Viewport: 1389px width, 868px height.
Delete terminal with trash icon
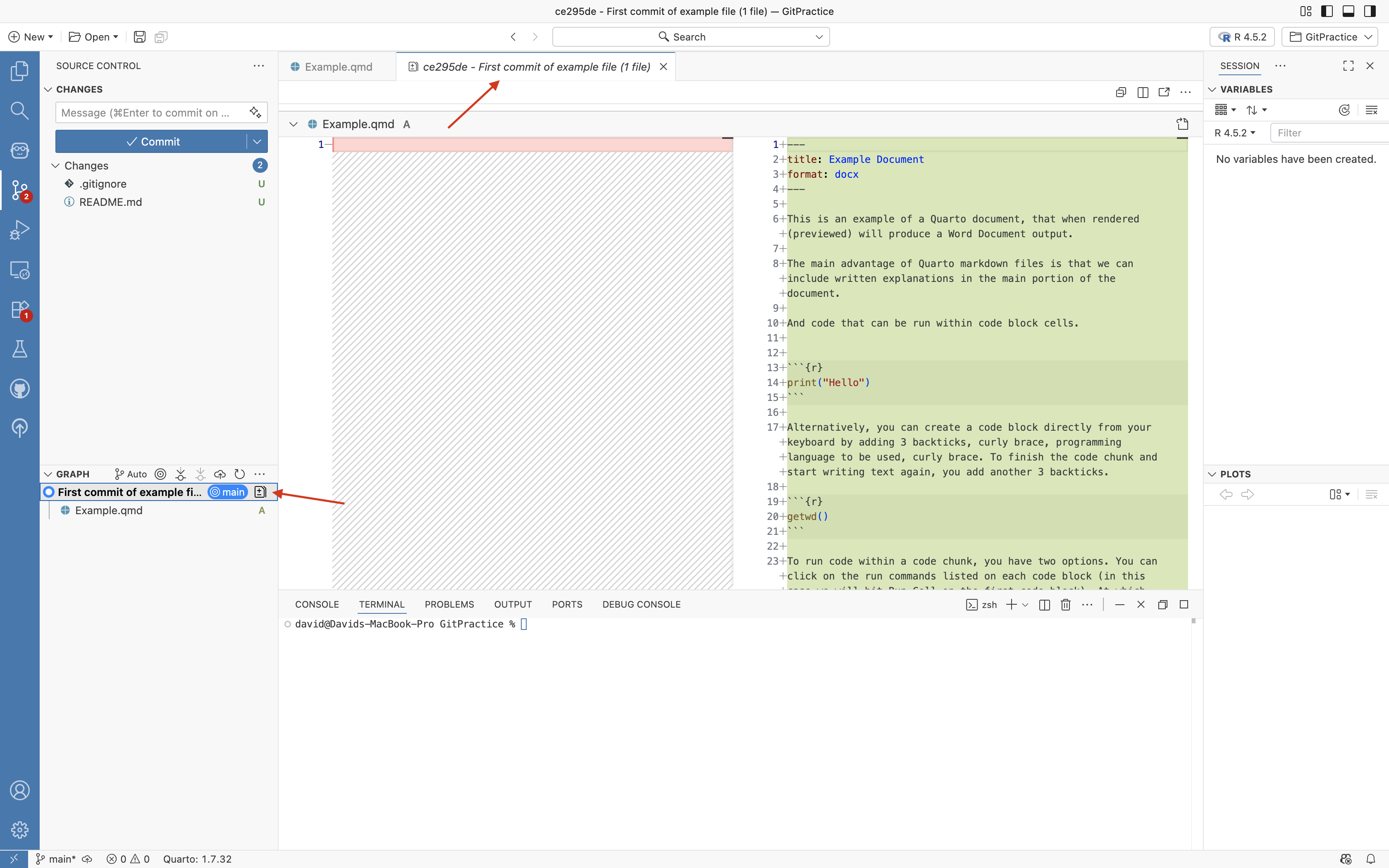[x=1066, y=604]
